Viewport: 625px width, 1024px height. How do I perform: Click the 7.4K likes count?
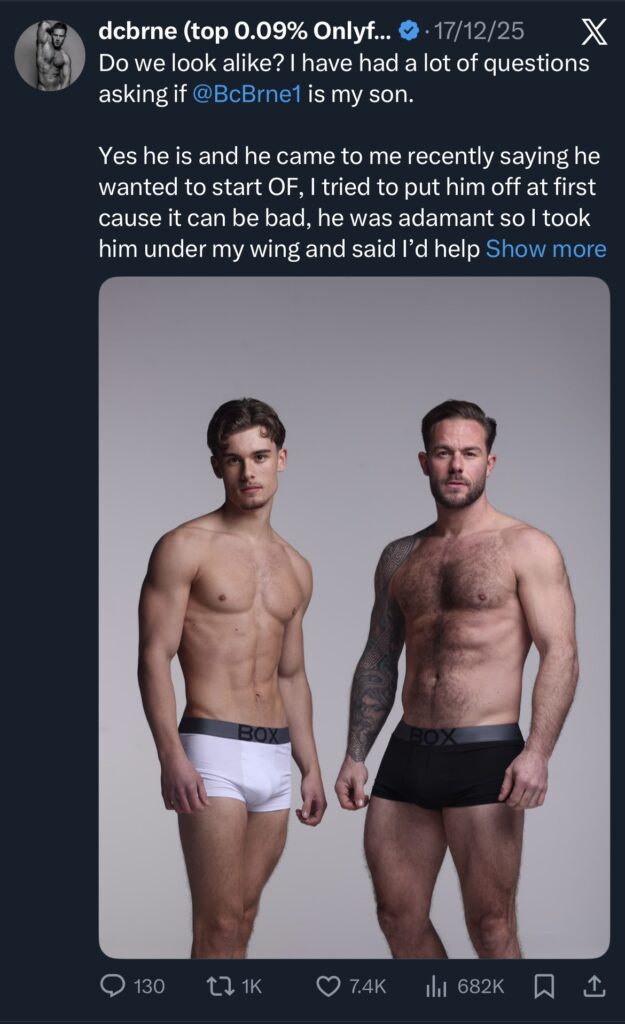click(x=368, y=986)
